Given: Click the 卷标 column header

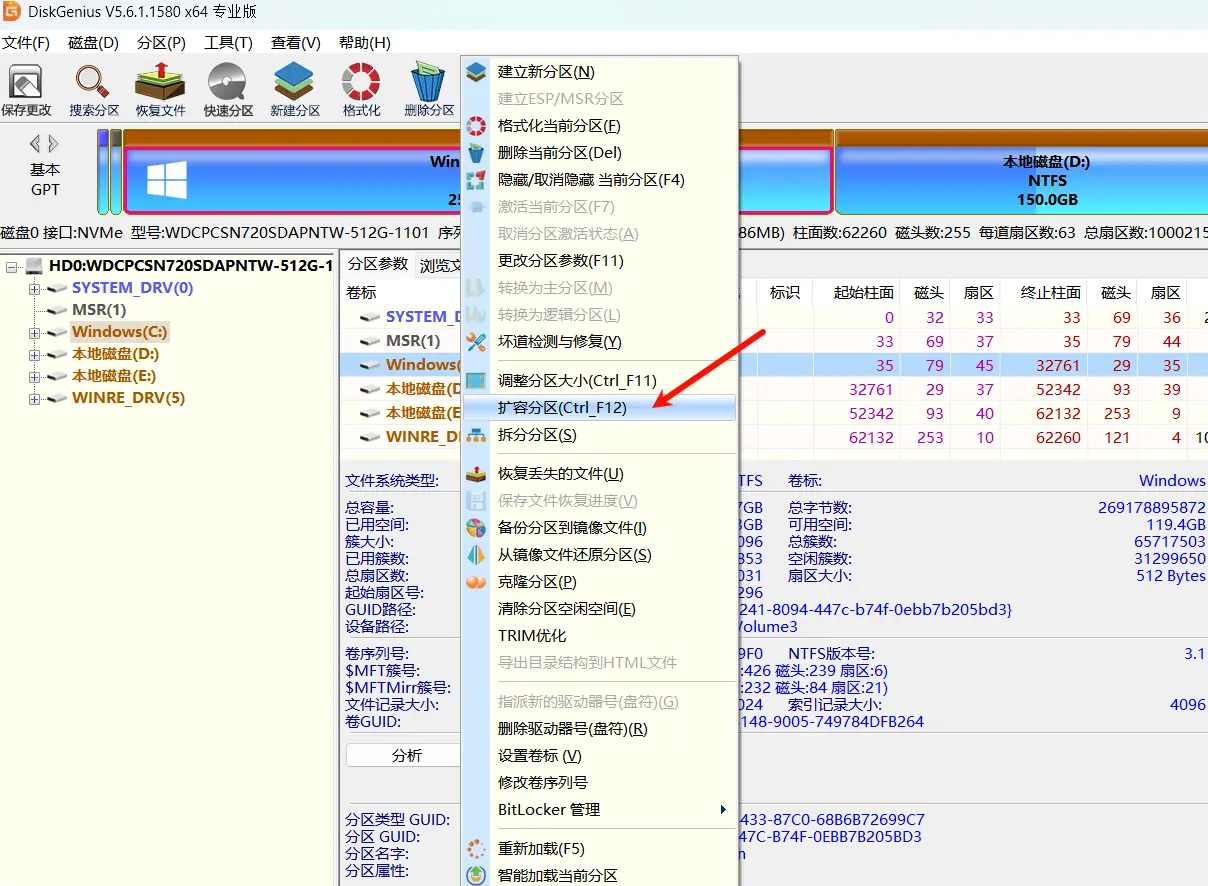Looking at the screenshot, I should click(x=361, y=293).
